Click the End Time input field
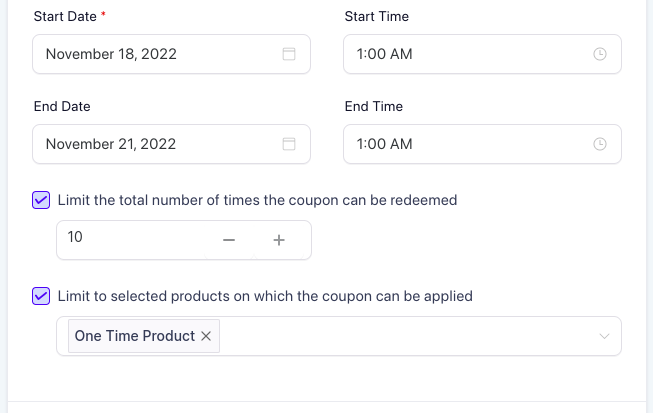This screenshot has width=653, height=413. pyautogui.click(x=460, y=144)
